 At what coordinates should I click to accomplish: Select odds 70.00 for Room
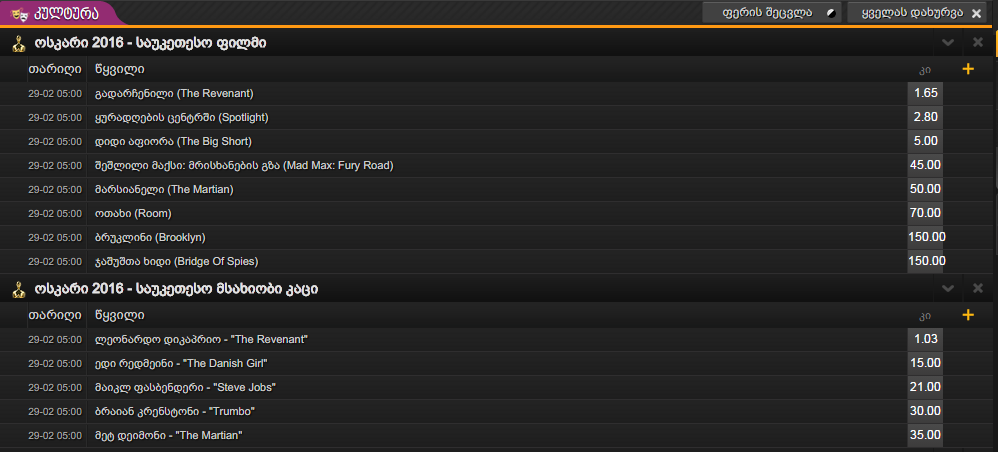925,213
